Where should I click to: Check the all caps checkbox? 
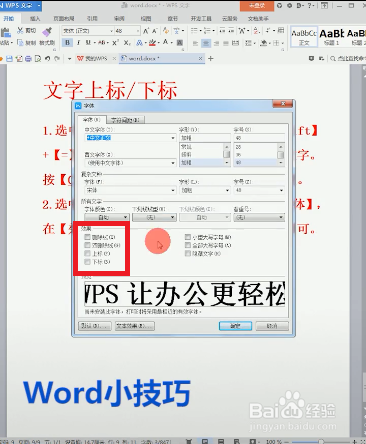(x=188, y=245)
